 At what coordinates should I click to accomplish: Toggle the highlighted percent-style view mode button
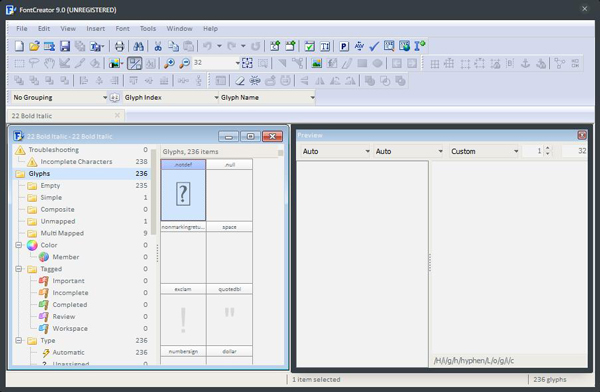point(134,64)
